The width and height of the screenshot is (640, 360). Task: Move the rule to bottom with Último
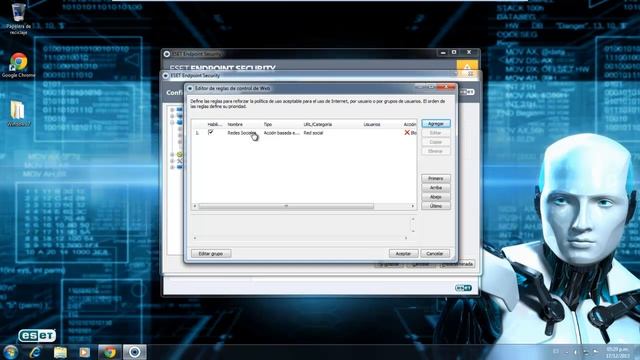436,206
